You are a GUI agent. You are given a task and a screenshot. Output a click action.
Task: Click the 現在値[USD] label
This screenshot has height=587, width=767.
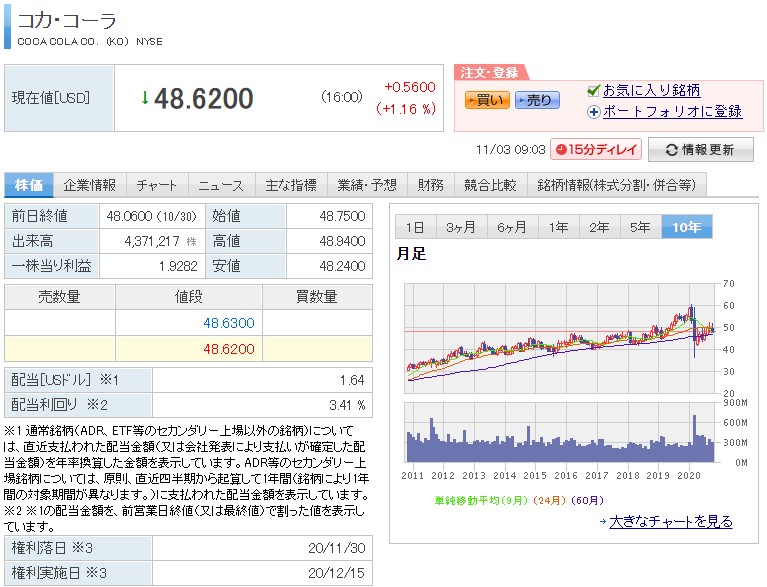(x=51, y=98)
